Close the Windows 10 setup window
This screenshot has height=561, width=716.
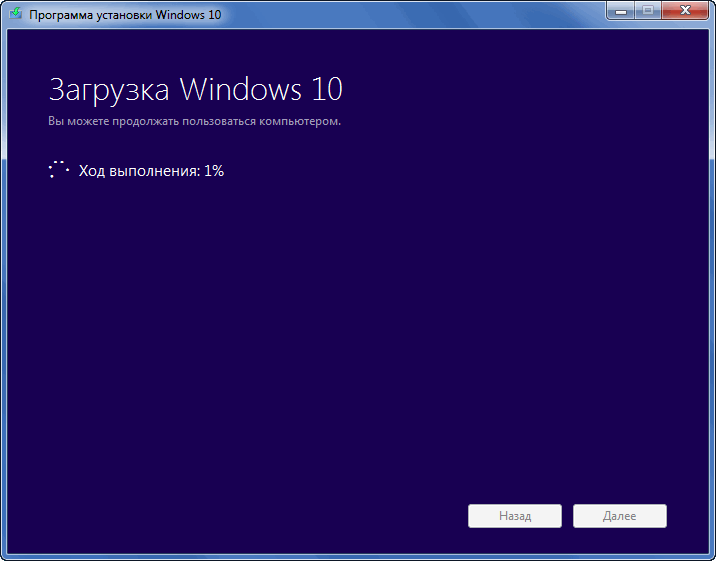(685, 11)
